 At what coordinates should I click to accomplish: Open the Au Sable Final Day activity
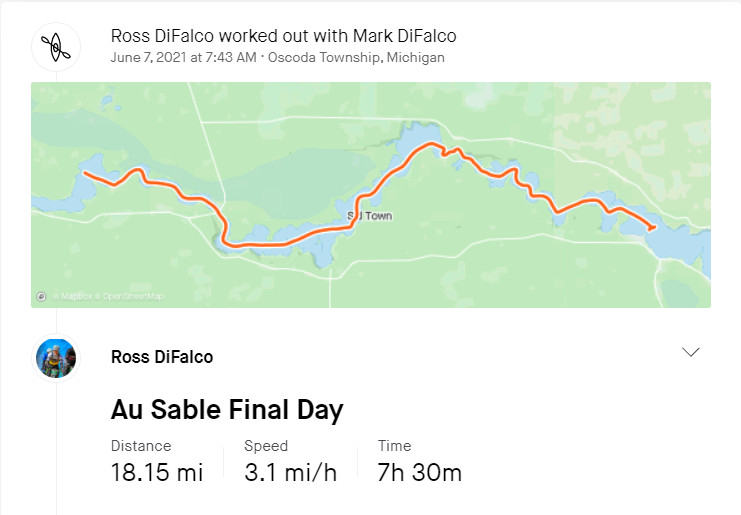(226, 409)
